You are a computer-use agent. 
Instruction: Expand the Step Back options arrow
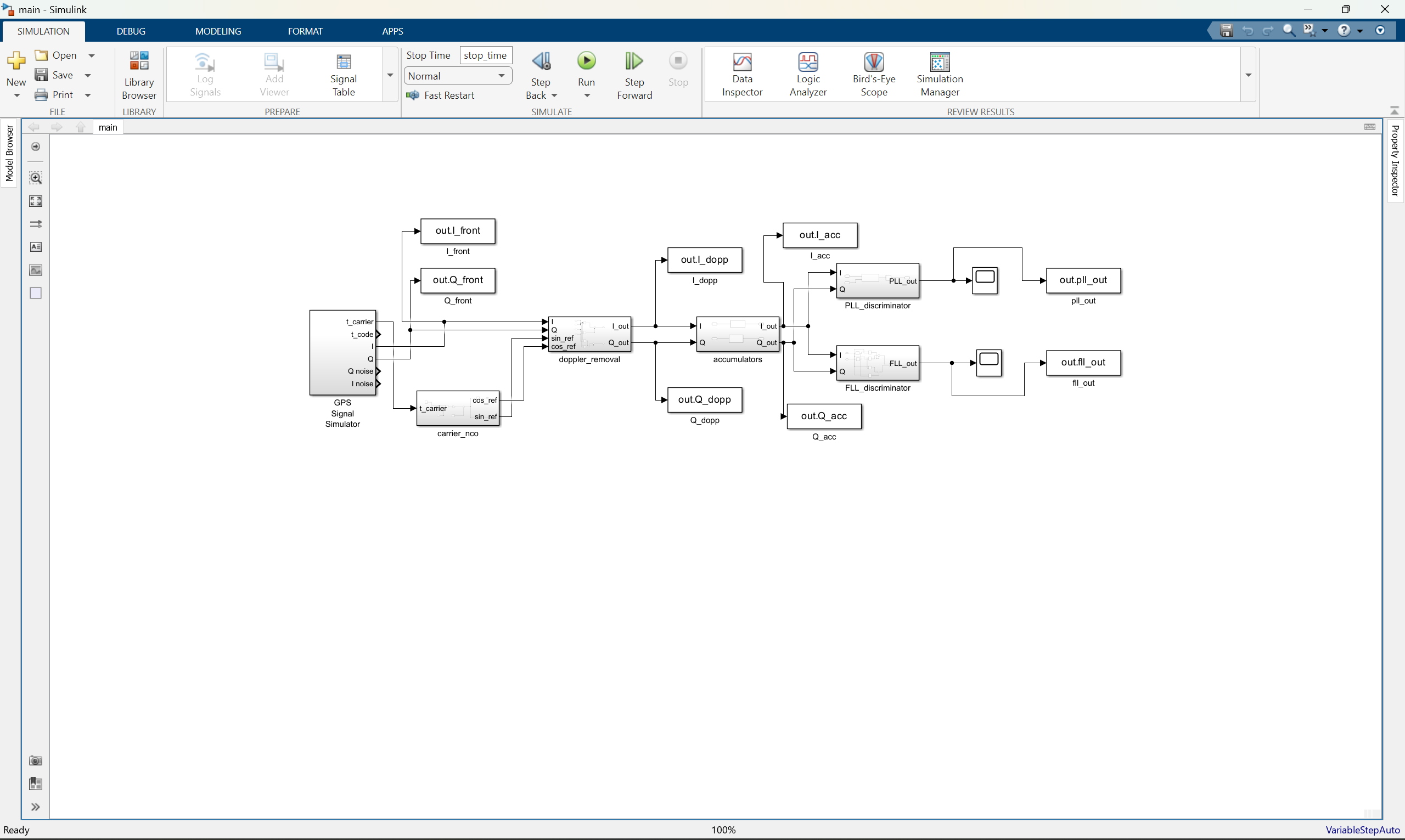point(554,95)
